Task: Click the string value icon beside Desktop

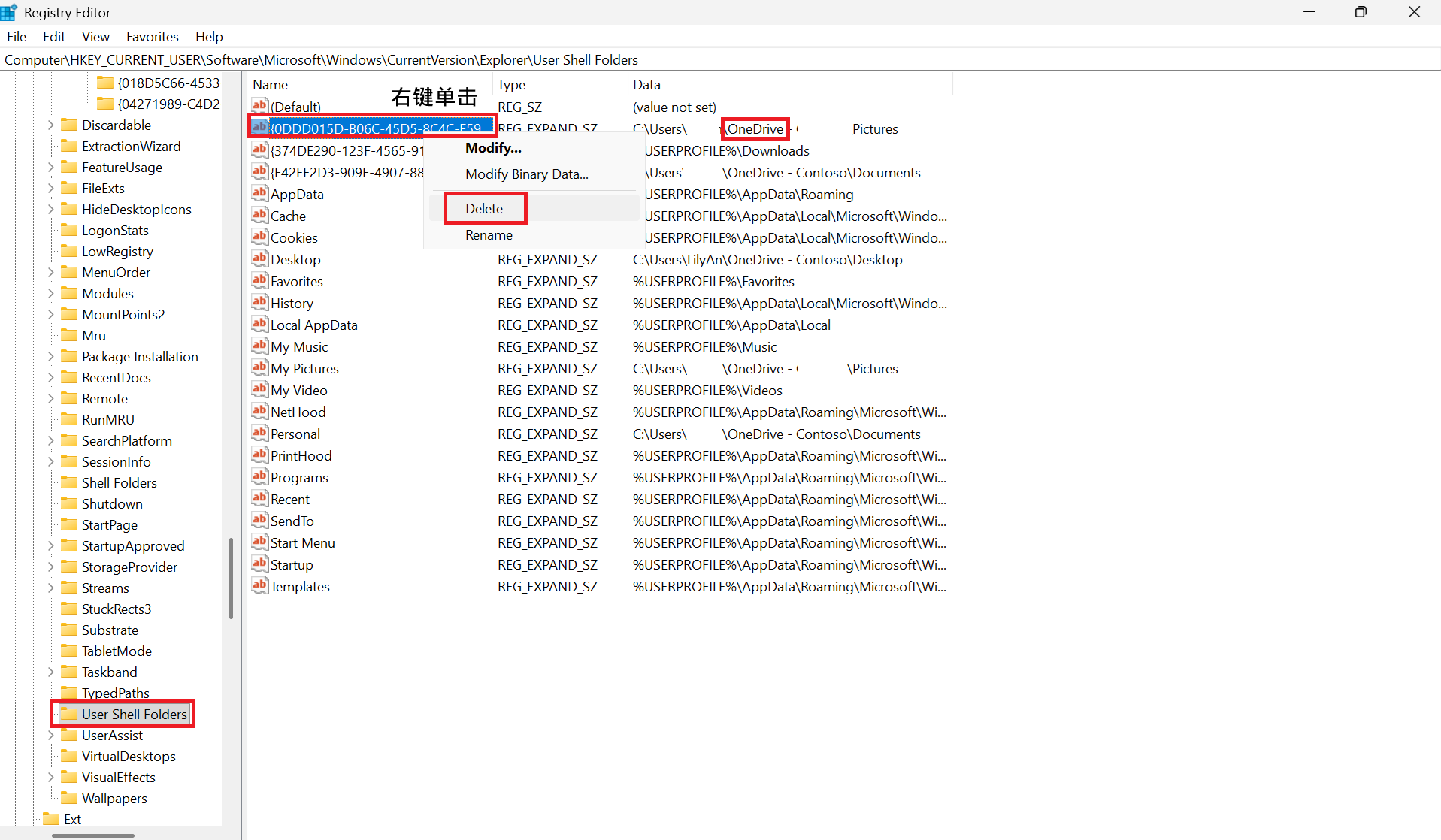Action: (259, 259)
